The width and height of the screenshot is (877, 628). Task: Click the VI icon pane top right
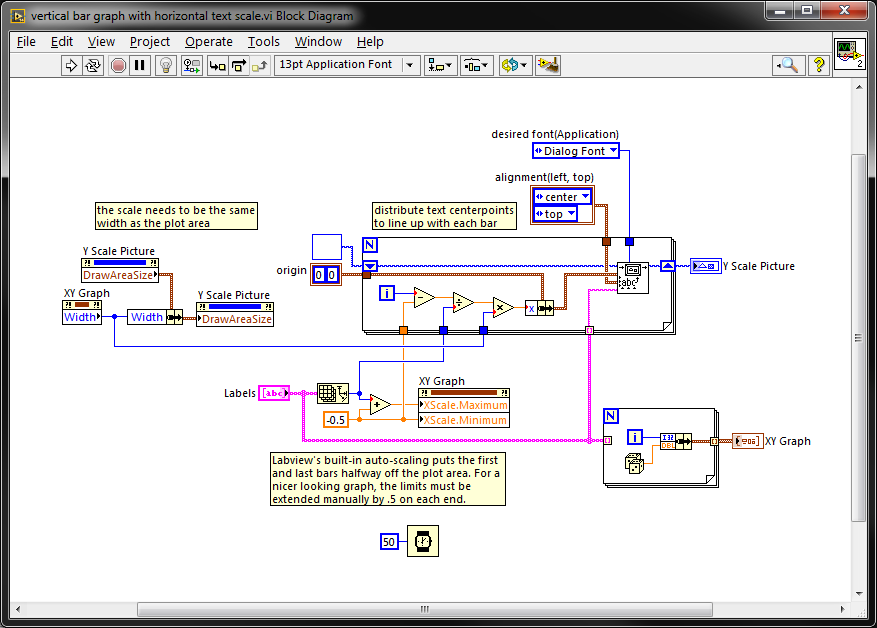pyautogui.click(x=850, y=54)
